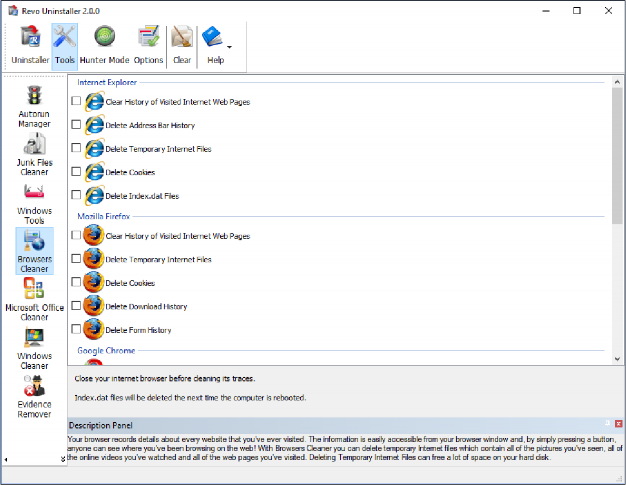Click IE icon beside Delete Address Bar History

95,125
